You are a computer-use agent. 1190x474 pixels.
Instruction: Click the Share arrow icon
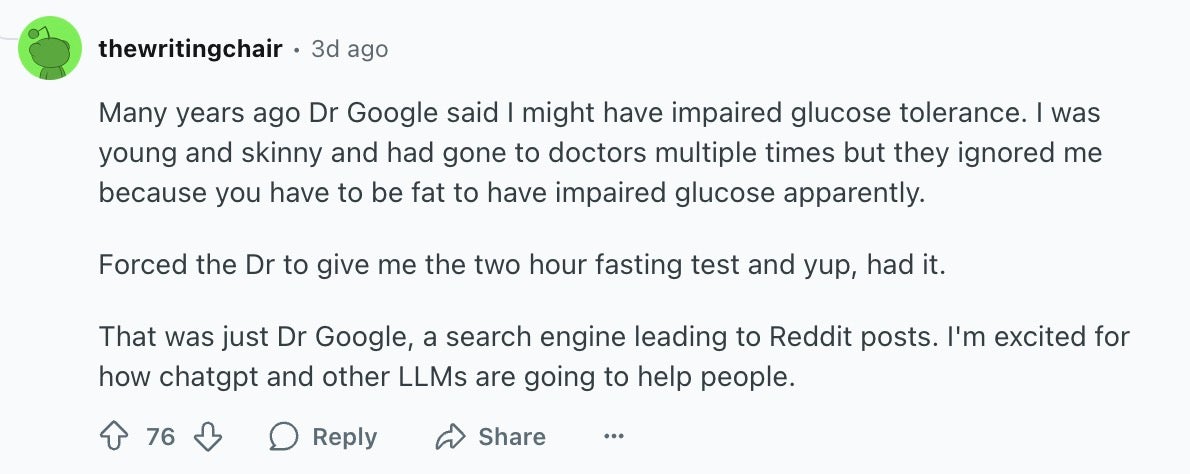click(450, 437)
